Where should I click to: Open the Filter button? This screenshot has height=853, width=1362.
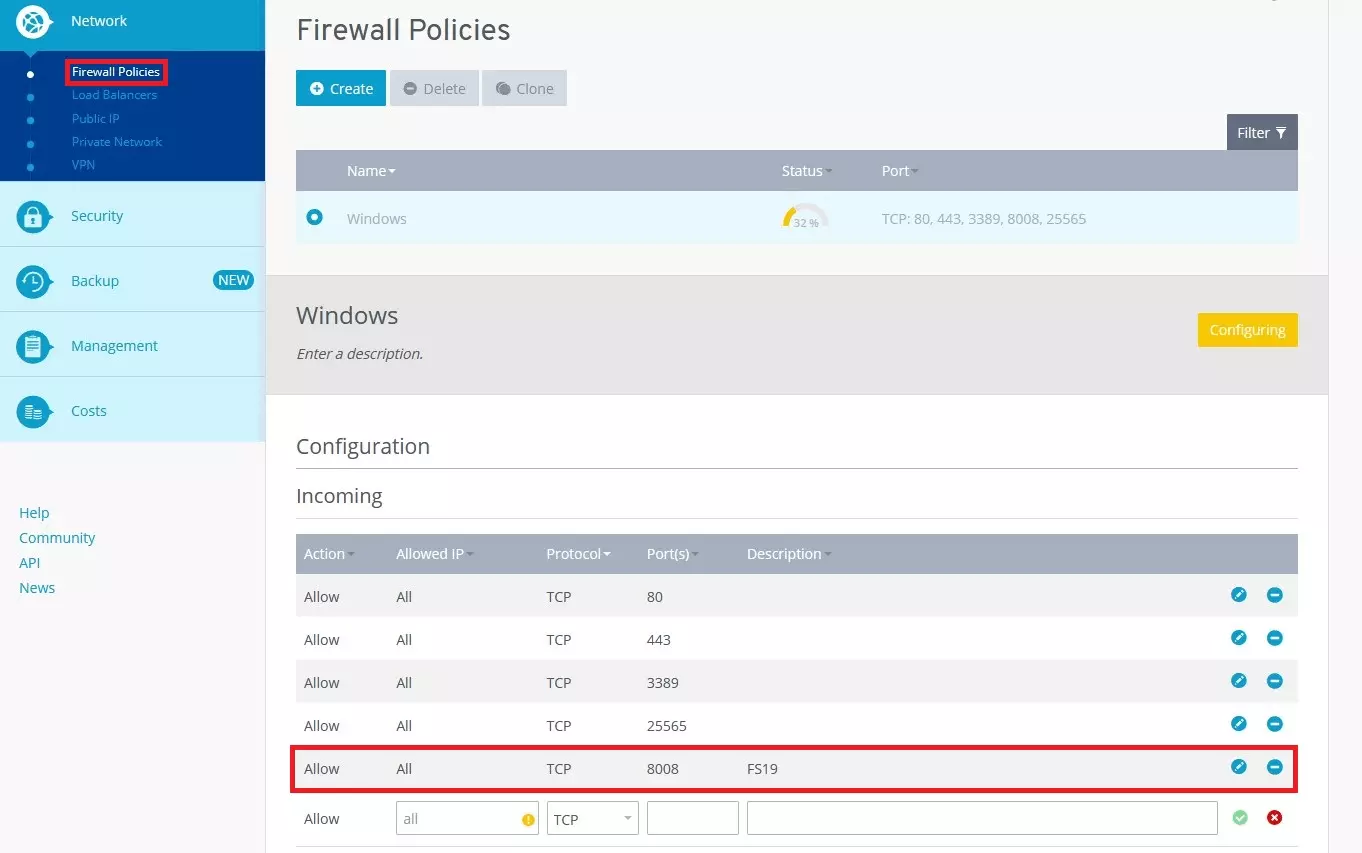(1261, 132)
